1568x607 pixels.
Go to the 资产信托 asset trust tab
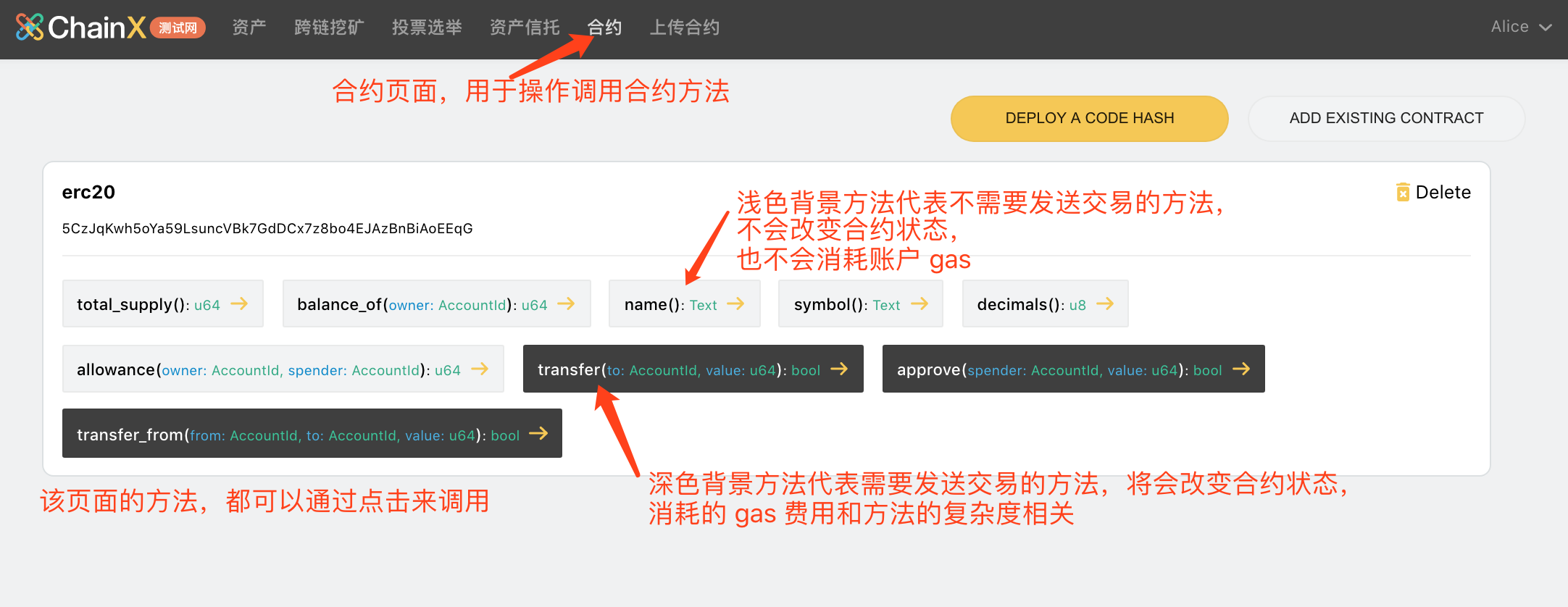(x=525, y=28)
